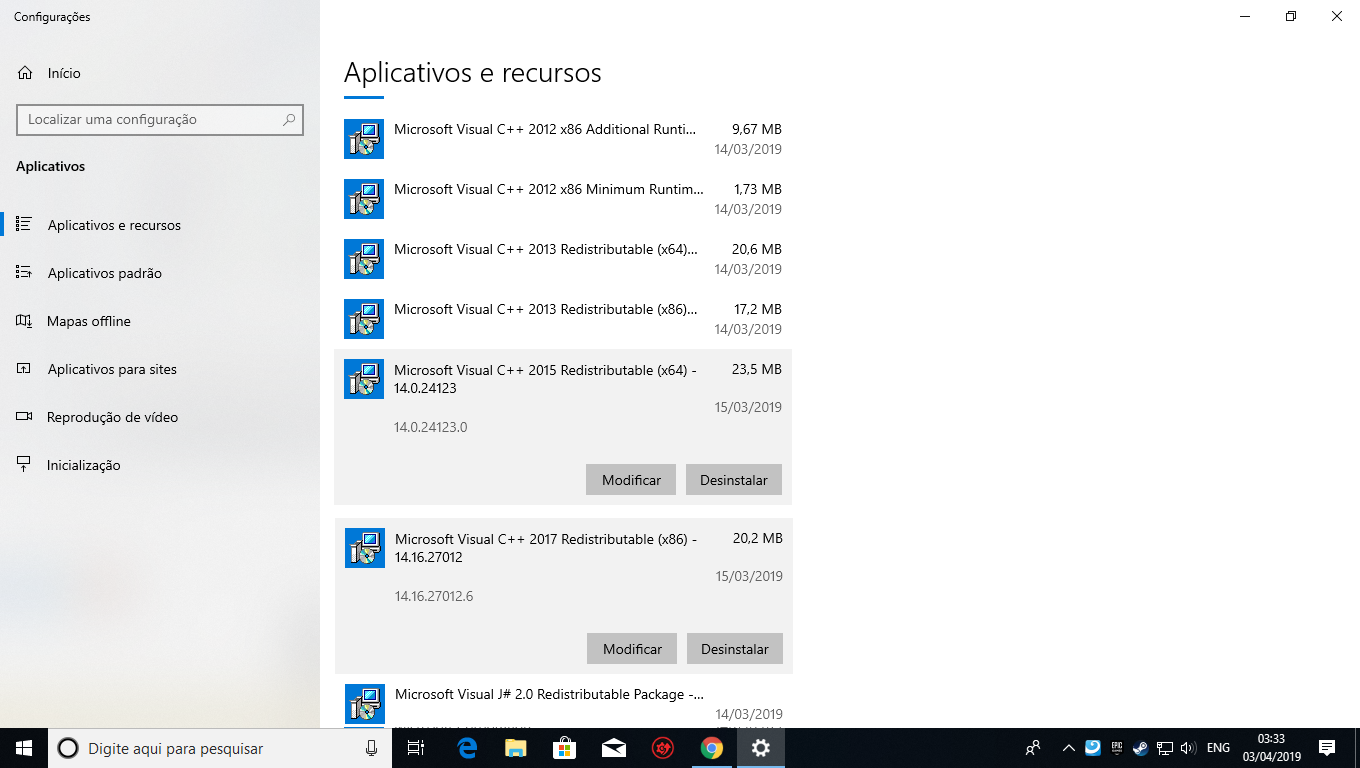
Task: Launch Google Chrome from the taskbar
Action: tap(712, 748)
